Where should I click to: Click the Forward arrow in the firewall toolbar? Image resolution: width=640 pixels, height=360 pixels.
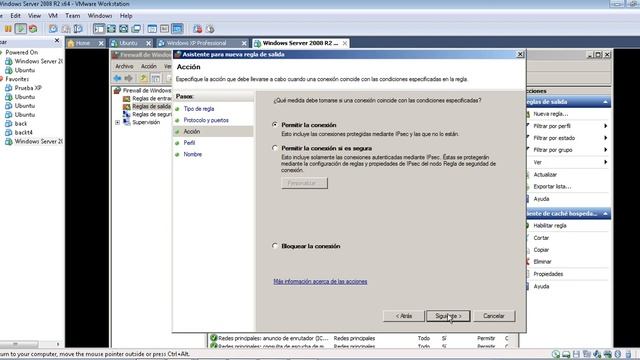click(129, 78)
